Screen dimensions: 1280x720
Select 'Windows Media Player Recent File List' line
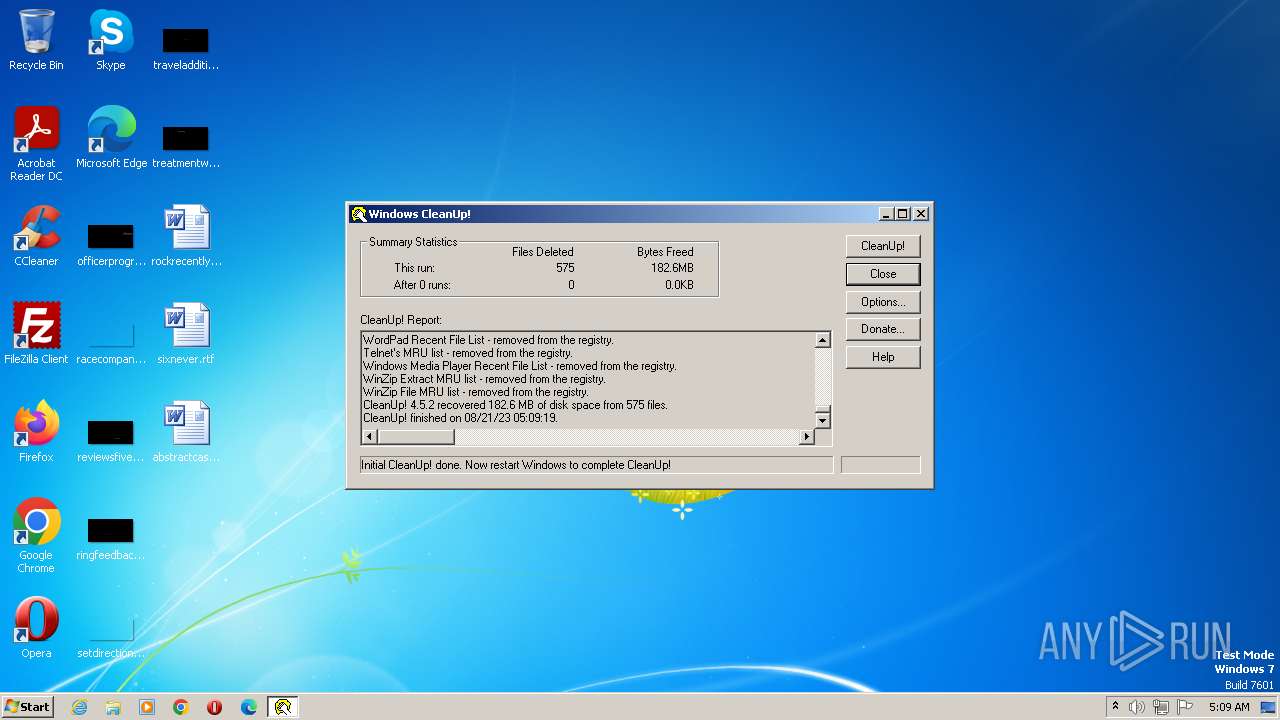520,366
